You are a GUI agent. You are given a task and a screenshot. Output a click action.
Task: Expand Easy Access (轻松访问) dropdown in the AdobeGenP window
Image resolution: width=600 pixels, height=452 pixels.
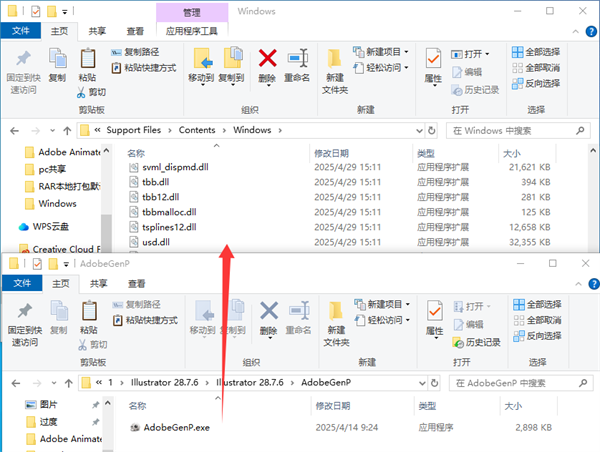pyautogui.click(x=409, y=320)
